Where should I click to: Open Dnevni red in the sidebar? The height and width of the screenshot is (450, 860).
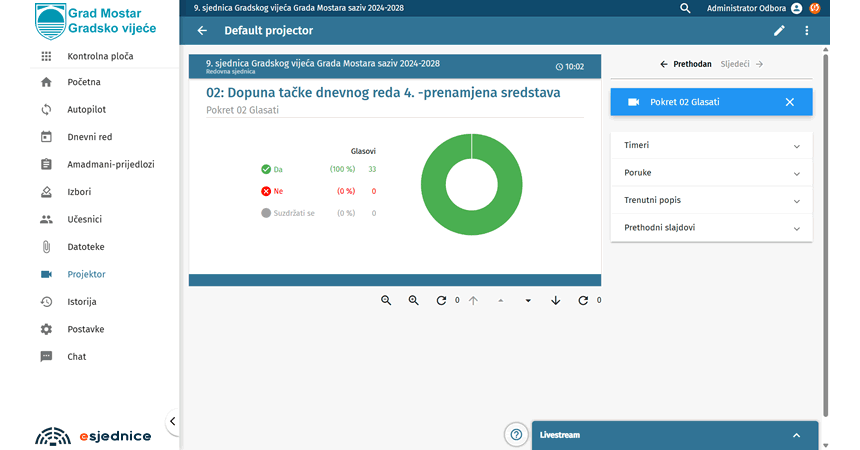pyautogui.click(x=89, y=137)
